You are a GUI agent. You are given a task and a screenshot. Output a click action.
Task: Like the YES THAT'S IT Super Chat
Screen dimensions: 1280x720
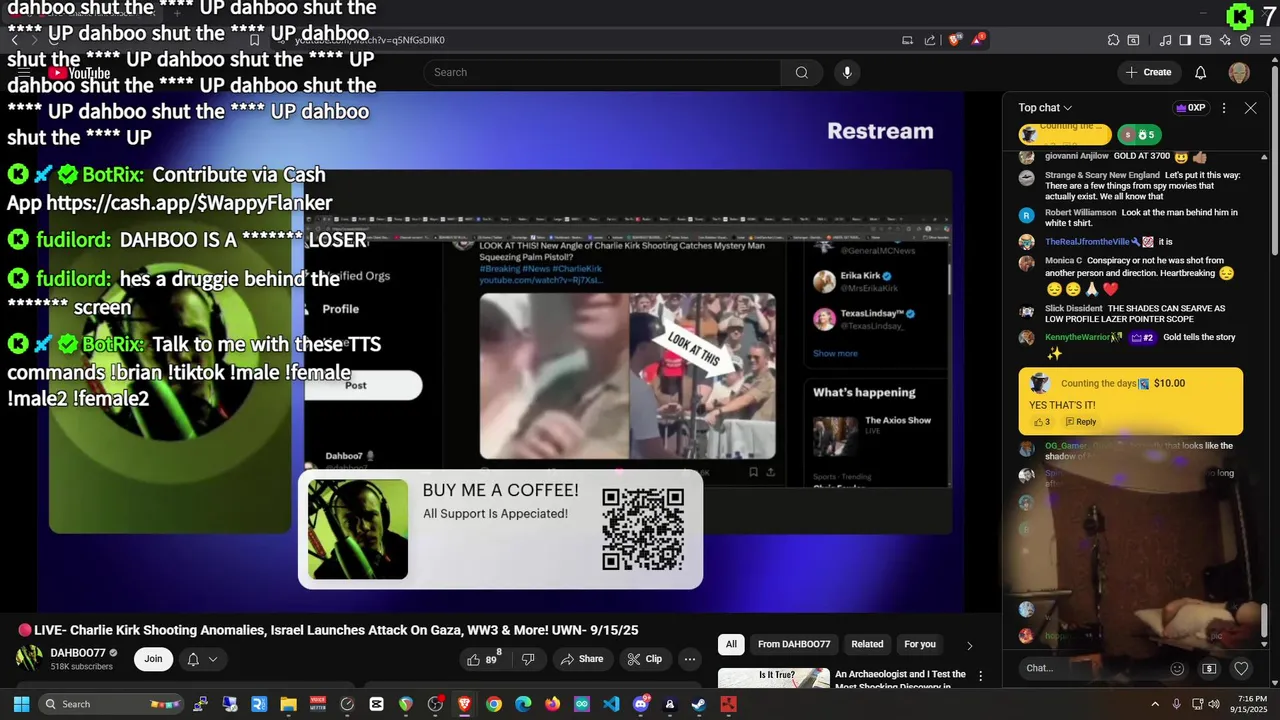1041,422
